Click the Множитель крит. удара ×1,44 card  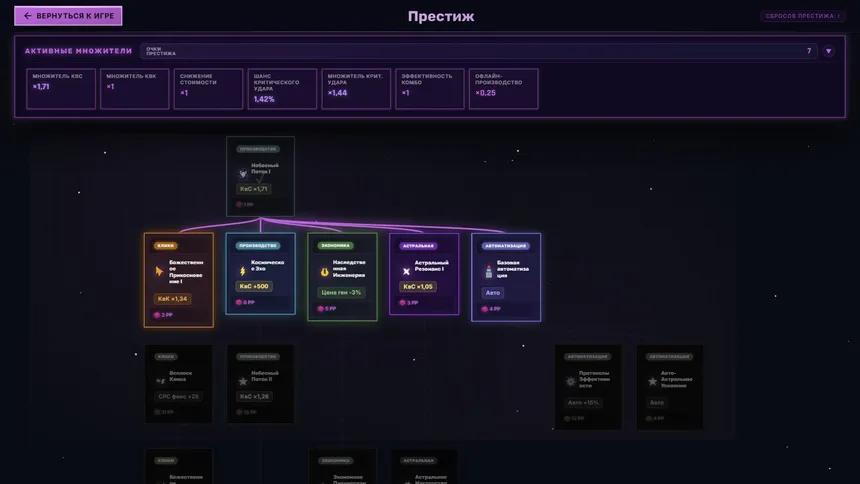coord(356,89)
